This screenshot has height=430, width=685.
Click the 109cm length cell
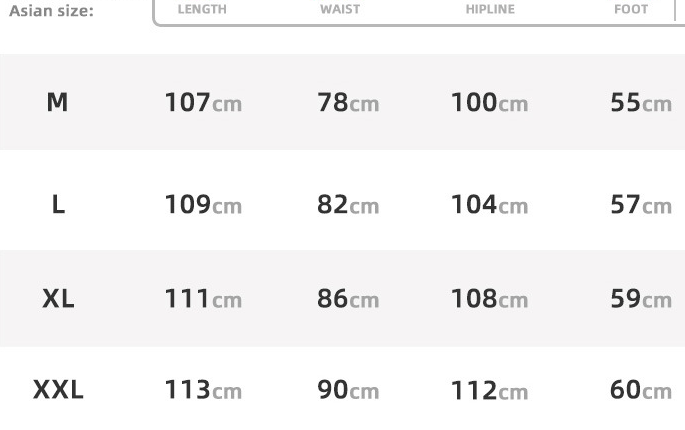click(x=203, y=205)
